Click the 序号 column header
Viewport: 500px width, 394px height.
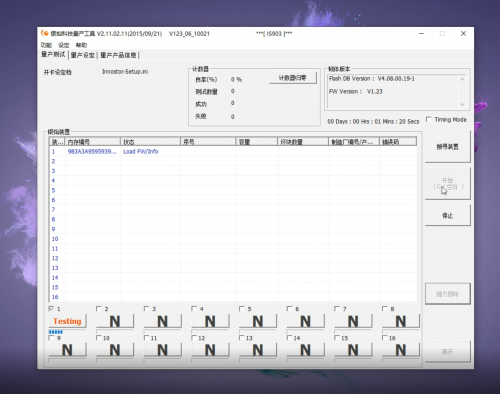(x=208, y=142)
